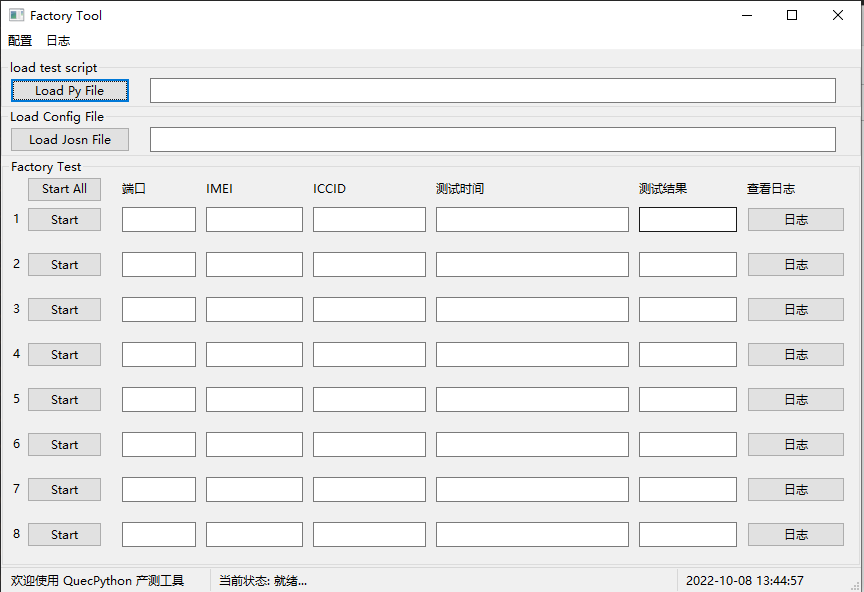Open the 日志 menu in menu bar
The width and height of the screenshot is (864, 592).
[58, 41]
